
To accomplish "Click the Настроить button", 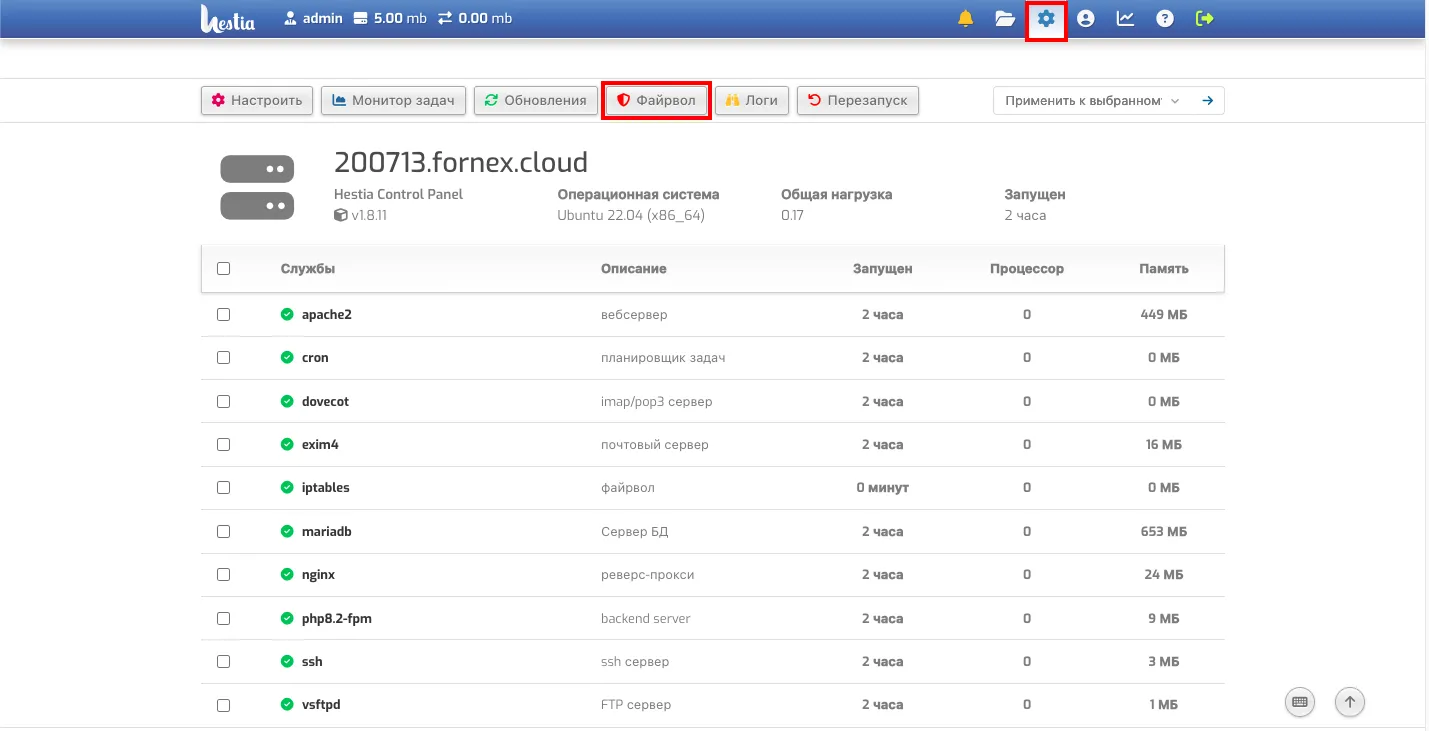I will coord(257,101).
